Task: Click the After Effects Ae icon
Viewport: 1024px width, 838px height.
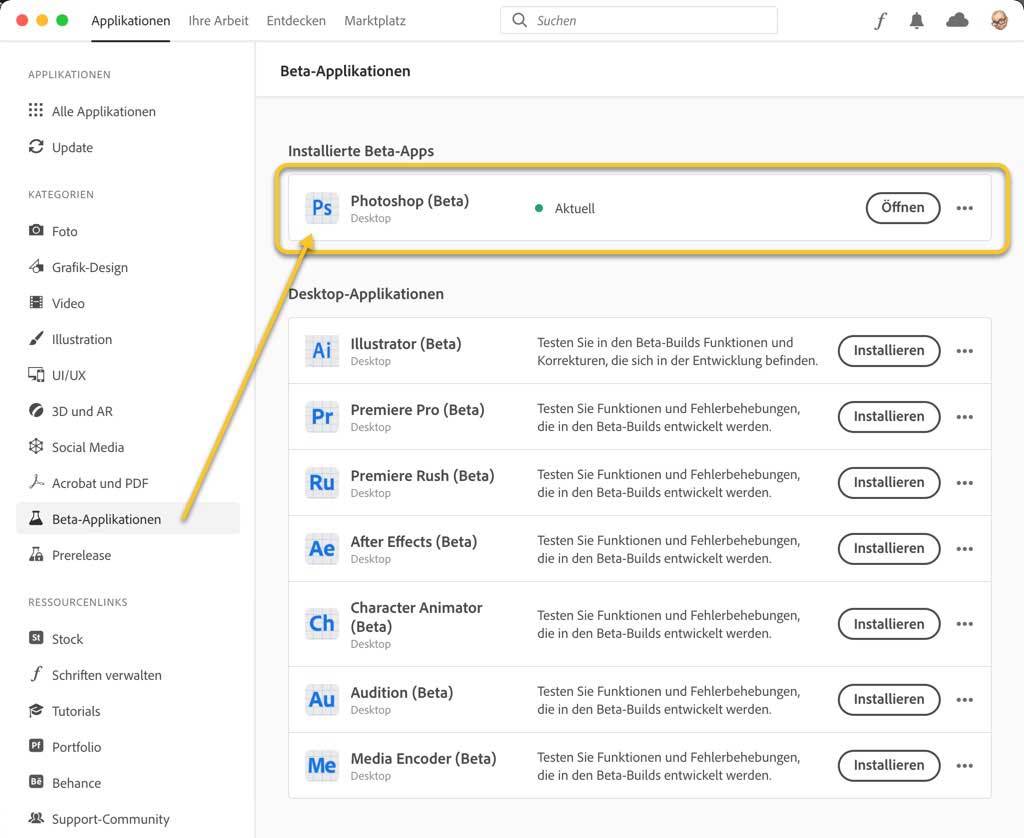Action: click(322, 549)
